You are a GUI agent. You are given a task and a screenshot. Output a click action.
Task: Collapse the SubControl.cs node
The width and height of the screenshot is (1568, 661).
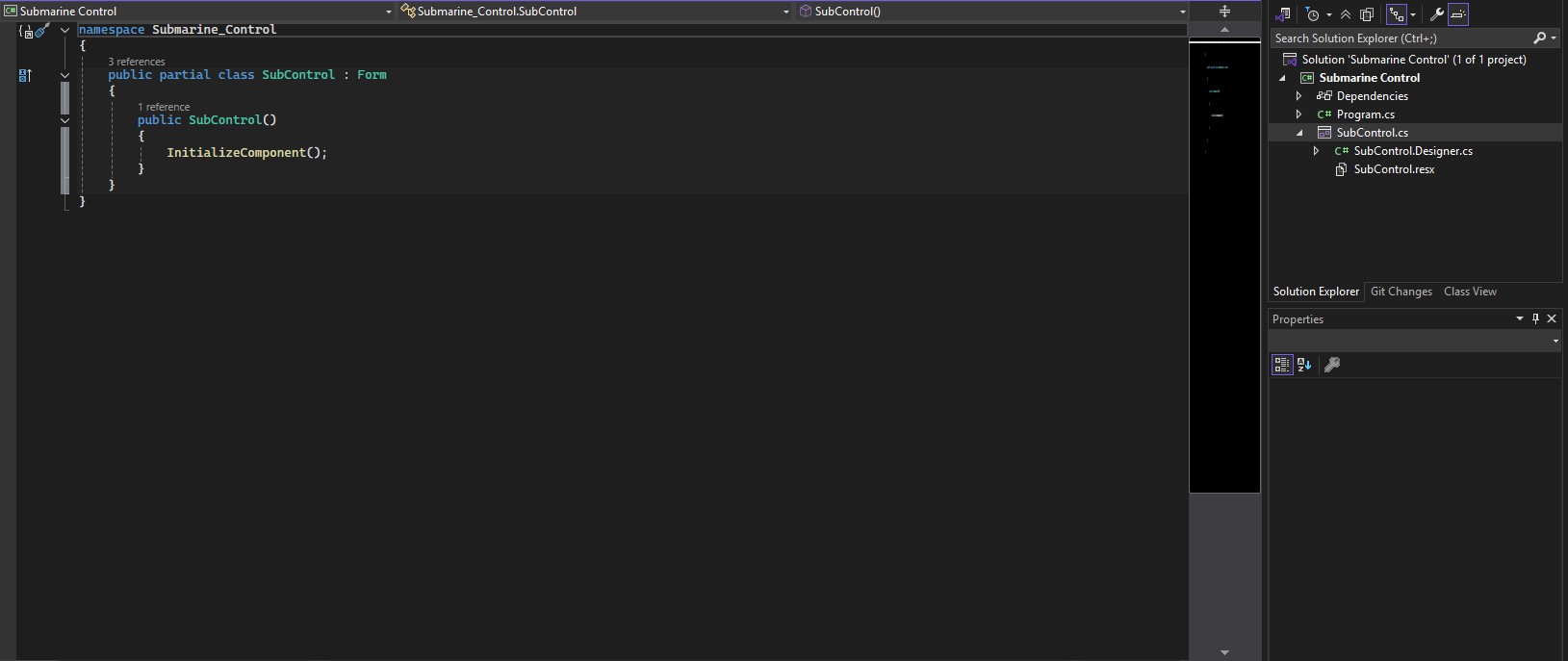1299,133
